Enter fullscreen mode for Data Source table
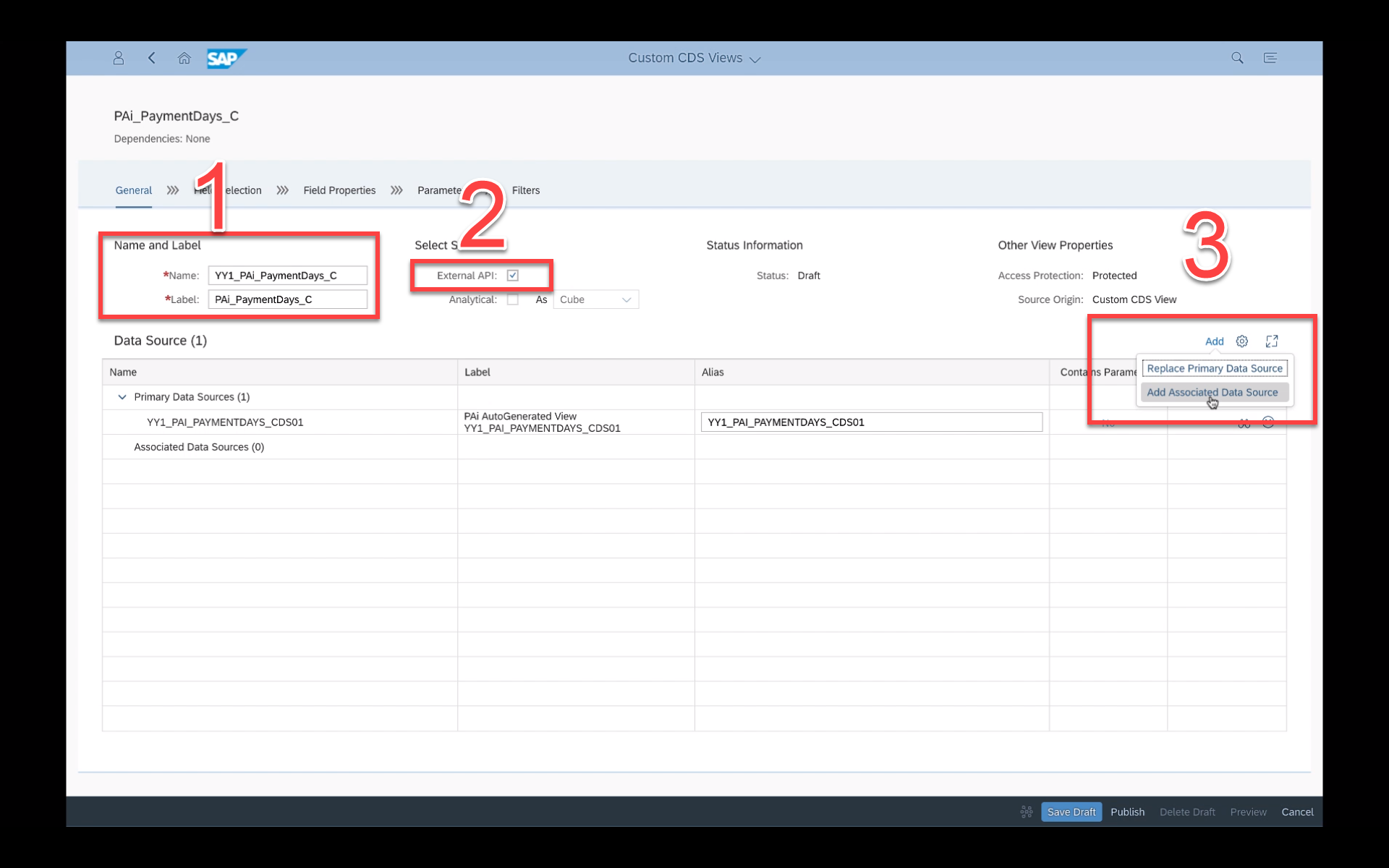Viewport: 1389px width, 868px height. [1272, 341]
